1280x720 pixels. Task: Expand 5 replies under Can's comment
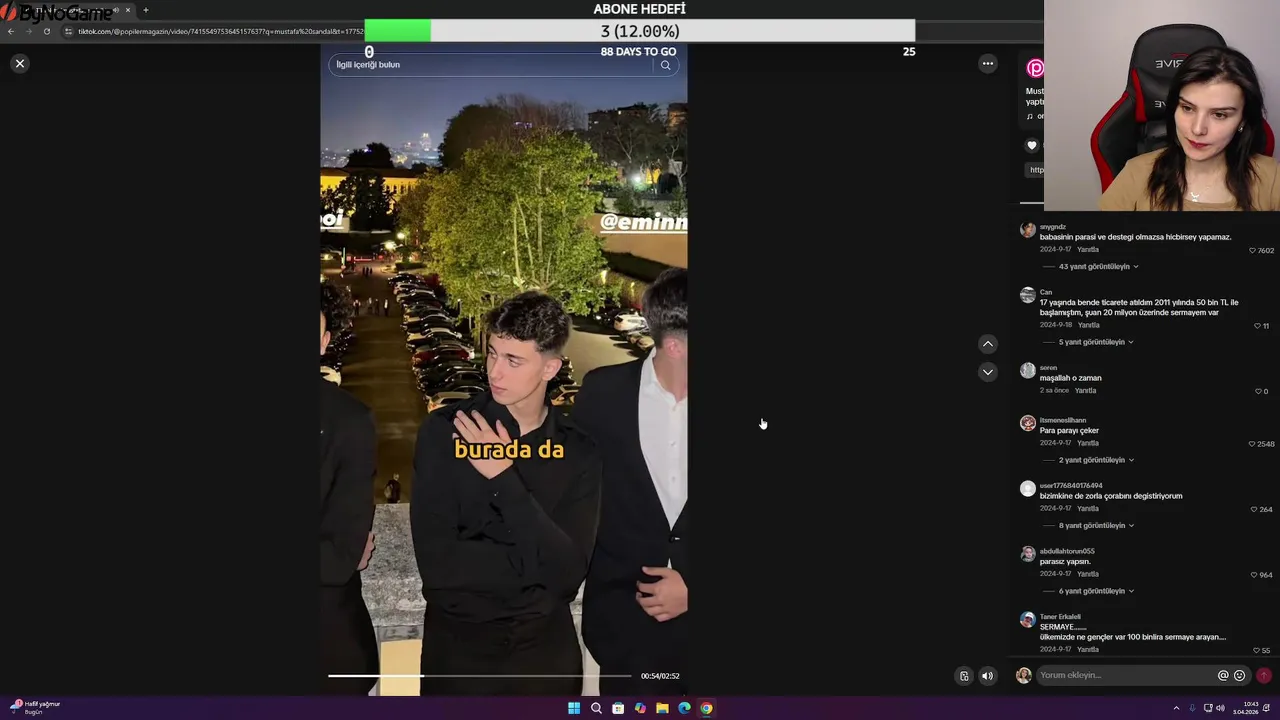[1096, 342]
